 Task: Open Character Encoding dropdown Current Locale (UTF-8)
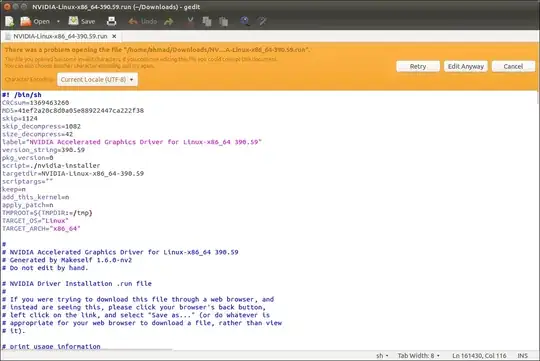point(97,80)
